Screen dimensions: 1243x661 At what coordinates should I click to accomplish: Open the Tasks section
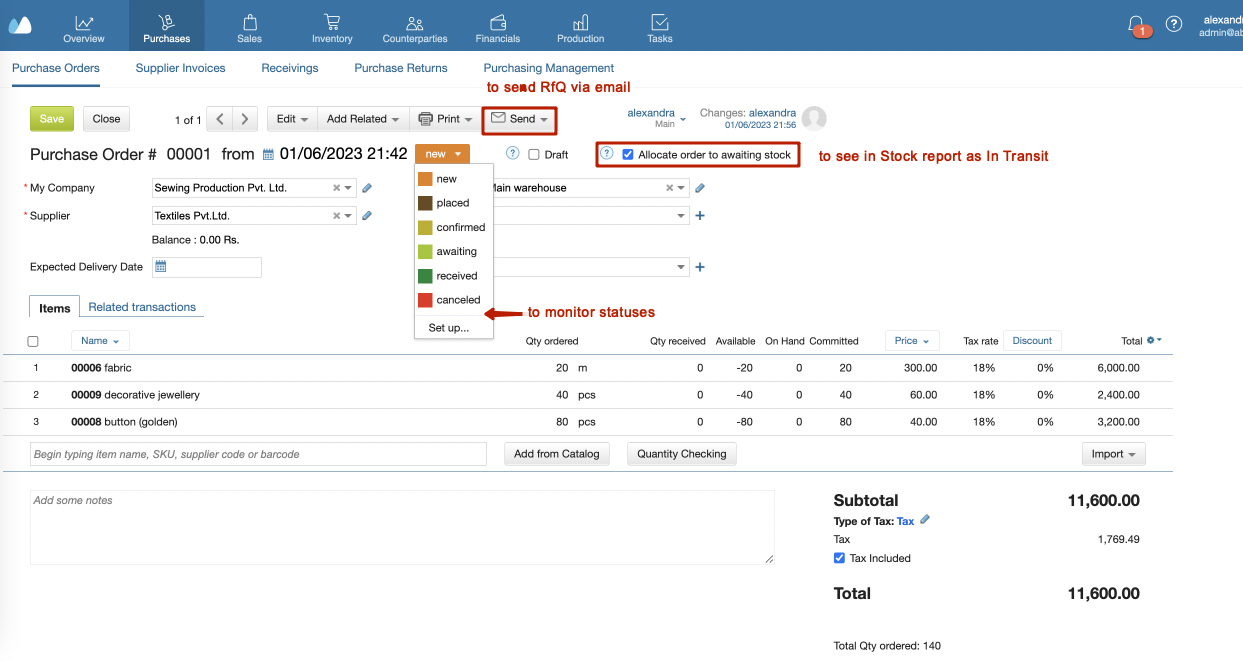pyautogui.click(x=660, y=27)
